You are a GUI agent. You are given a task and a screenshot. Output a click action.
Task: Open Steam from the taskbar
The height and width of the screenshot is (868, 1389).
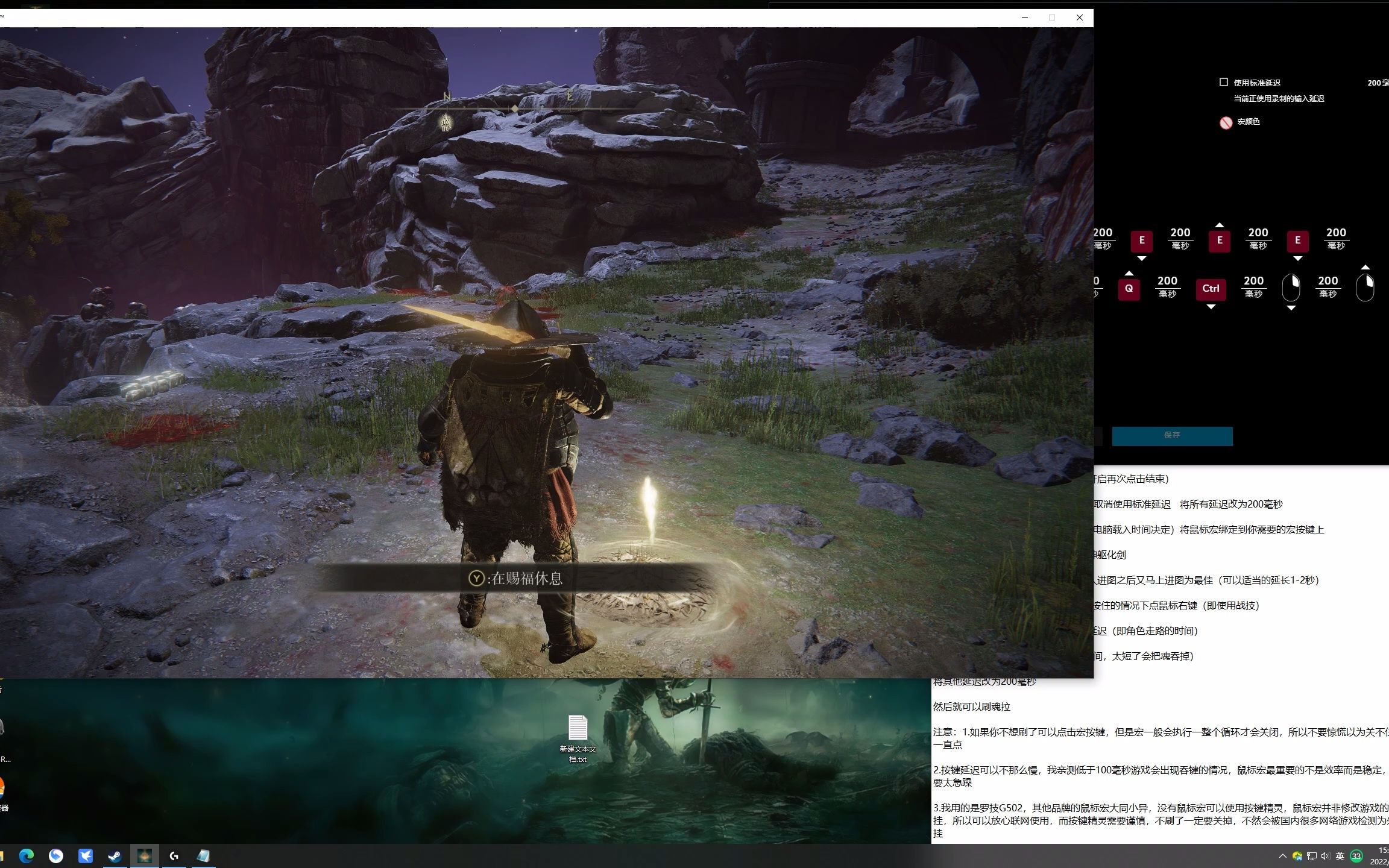(115, 856)
